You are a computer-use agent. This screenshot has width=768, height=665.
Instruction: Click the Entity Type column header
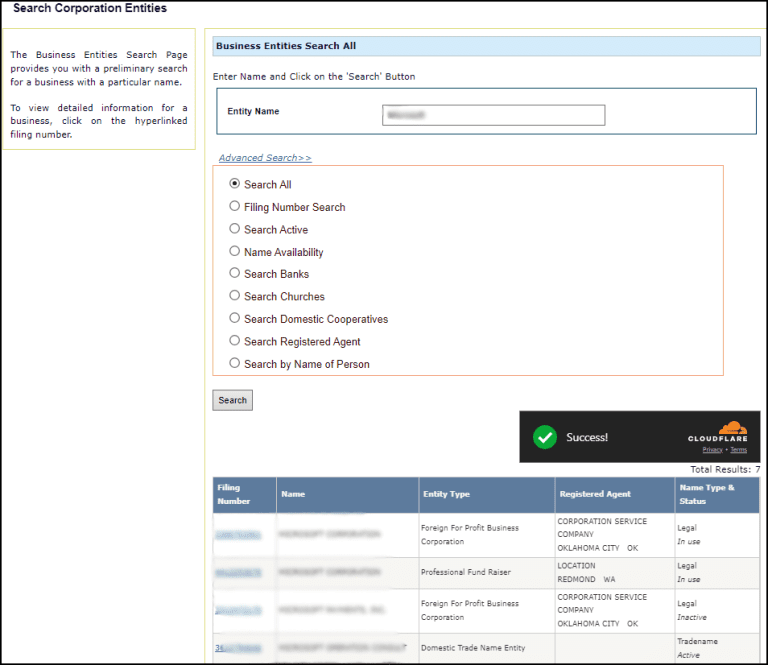pos(445,494)
